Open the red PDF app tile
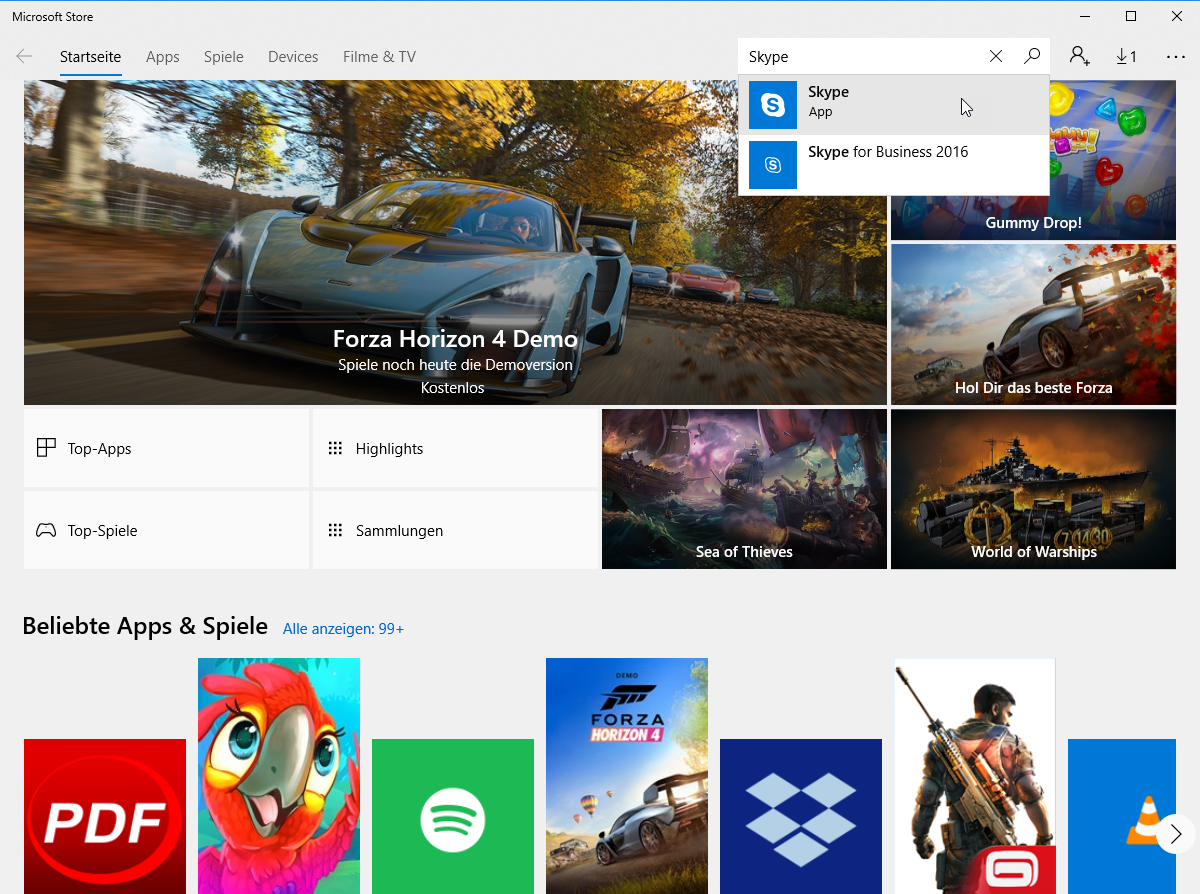Screen dimensions: 1200x894 pyautogui.click(x=105, y=816)
